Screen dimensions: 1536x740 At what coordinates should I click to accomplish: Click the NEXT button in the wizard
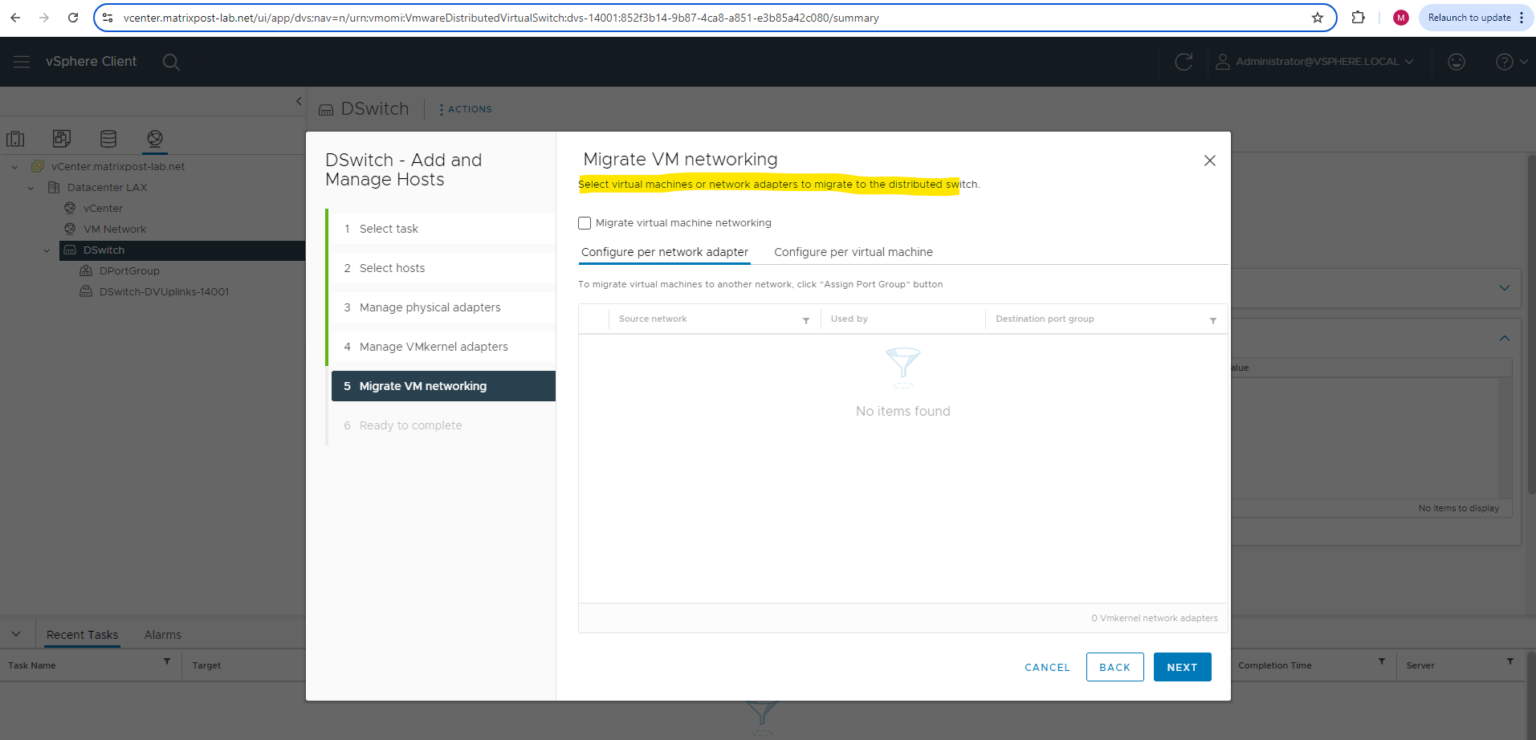(x=1182, y=667)
